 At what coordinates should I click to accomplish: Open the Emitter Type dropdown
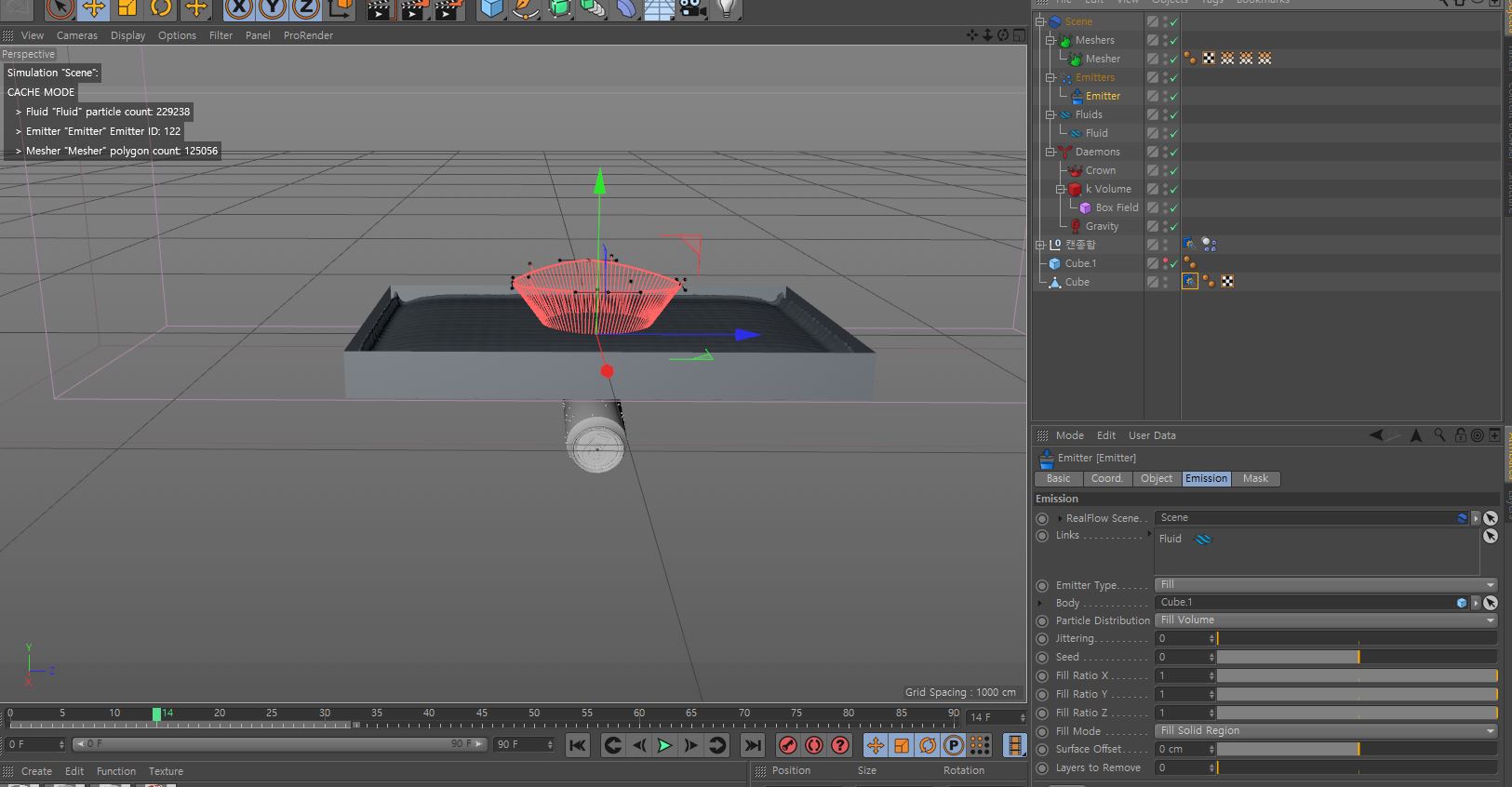(1326, 585)
